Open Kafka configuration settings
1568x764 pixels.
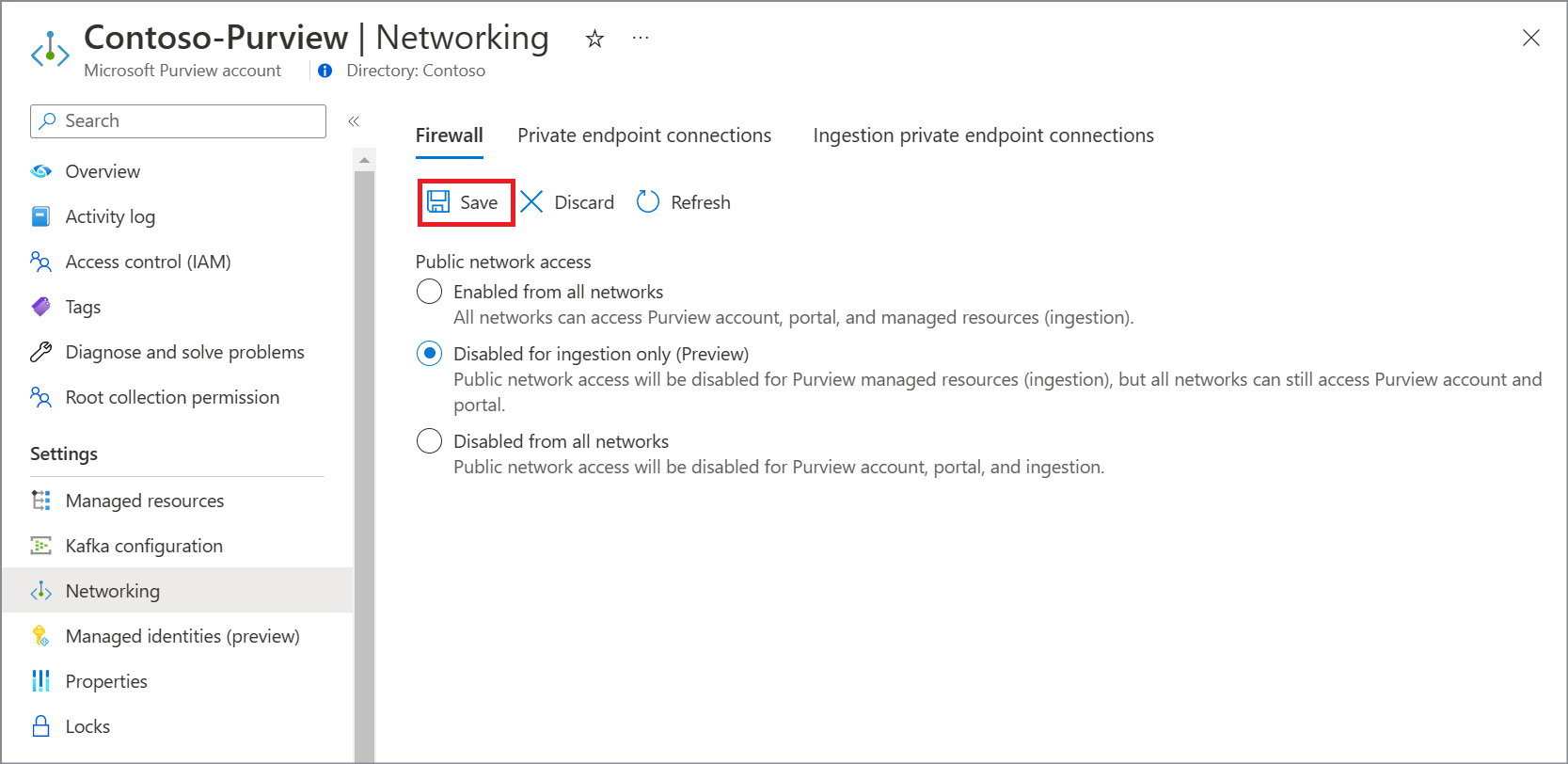[x=144, y=545]
